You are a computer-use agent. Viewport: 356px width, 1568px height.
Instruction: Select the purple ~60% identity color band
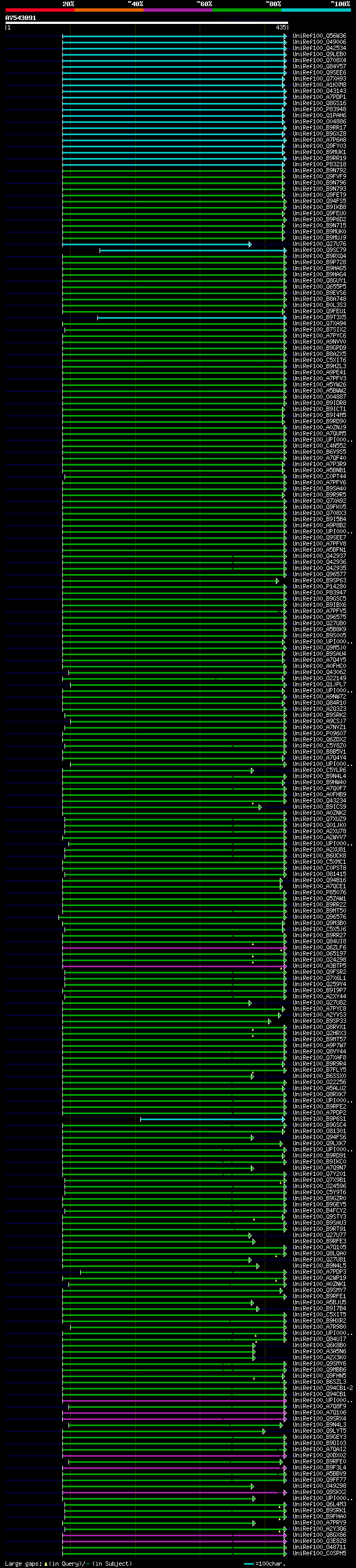(179, 11)
